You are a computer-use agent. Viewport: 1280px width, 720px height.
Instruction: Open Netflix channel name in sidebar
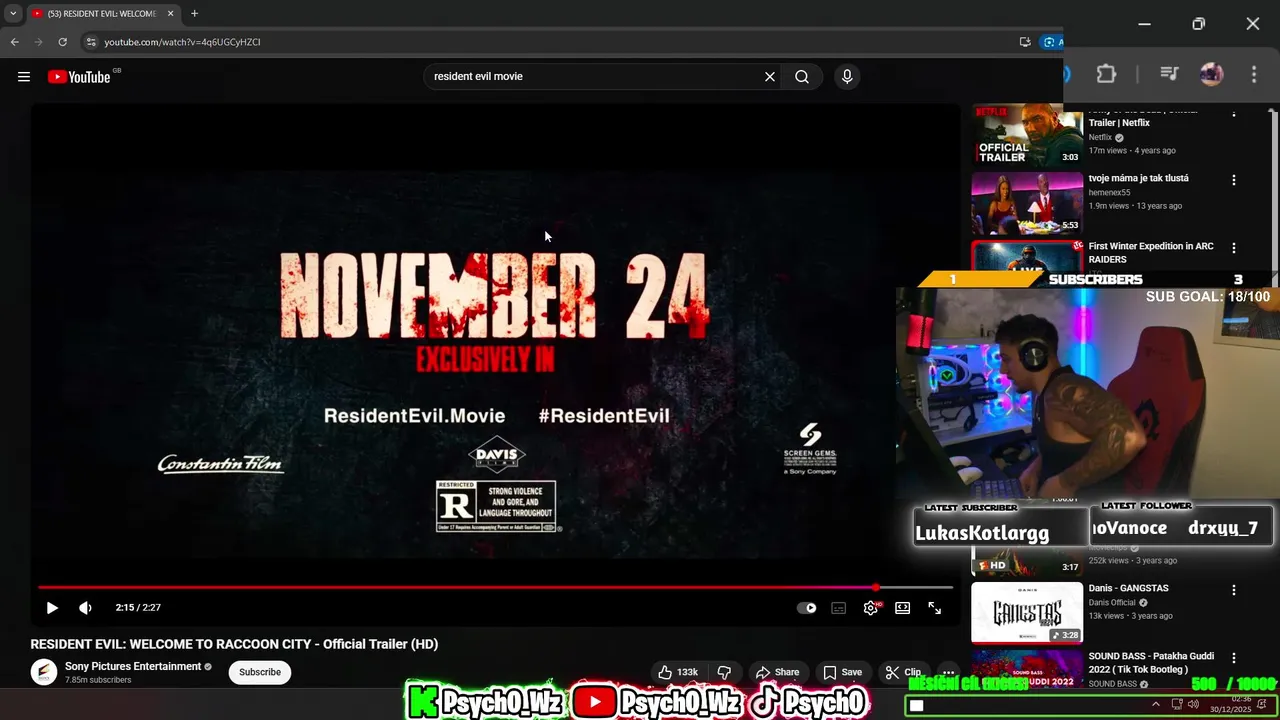pos(1100,137)
